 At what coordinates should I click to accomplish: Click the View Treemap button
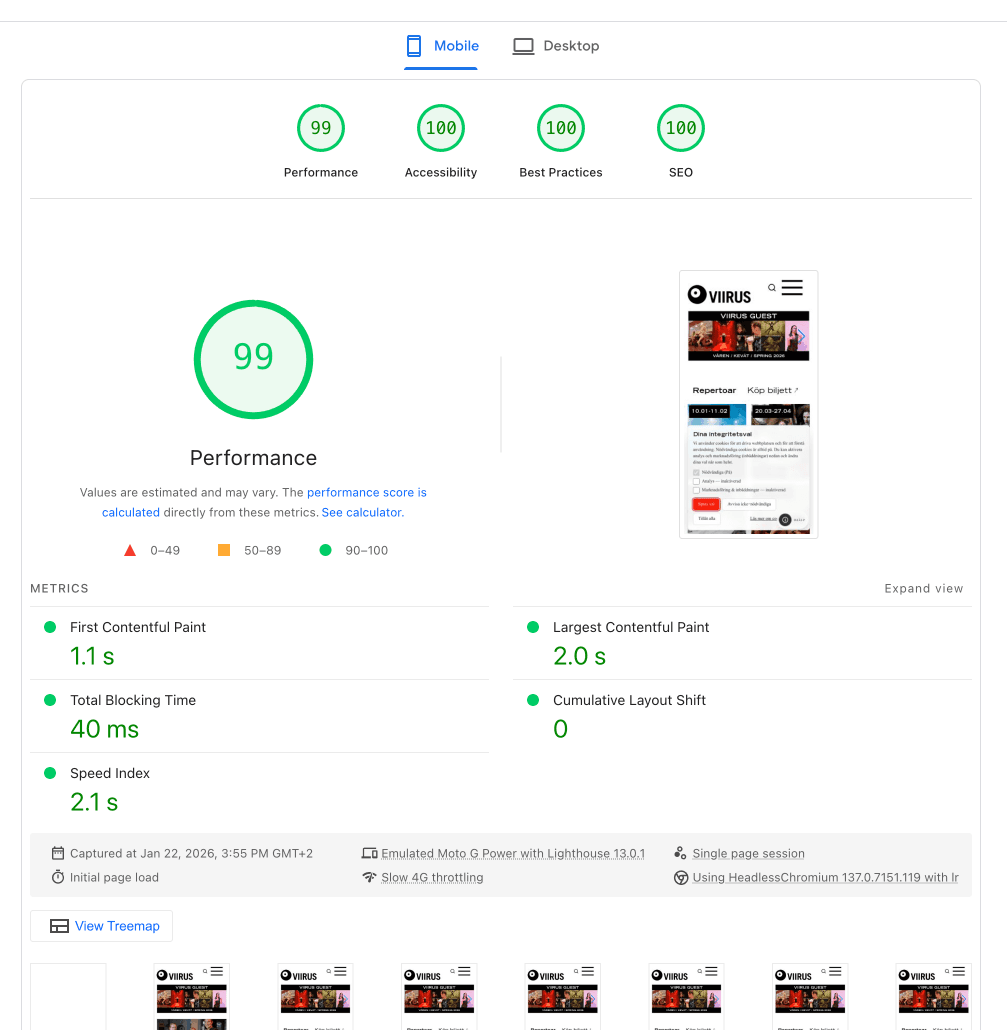tap(101, 926)
